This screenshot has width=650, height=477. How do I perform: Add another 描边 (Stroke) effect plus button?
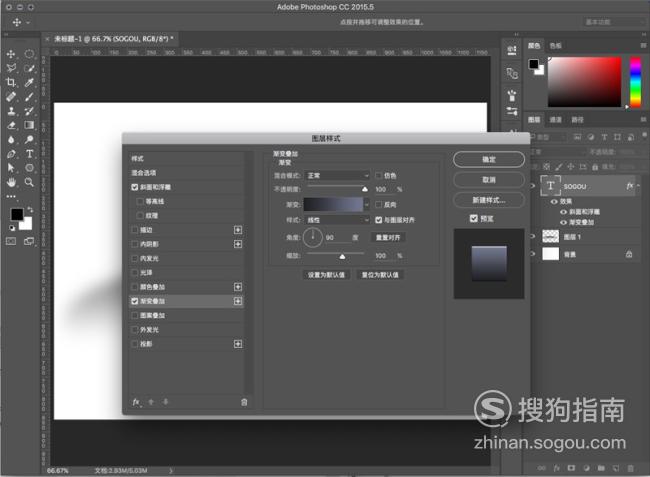pos(238,230)
